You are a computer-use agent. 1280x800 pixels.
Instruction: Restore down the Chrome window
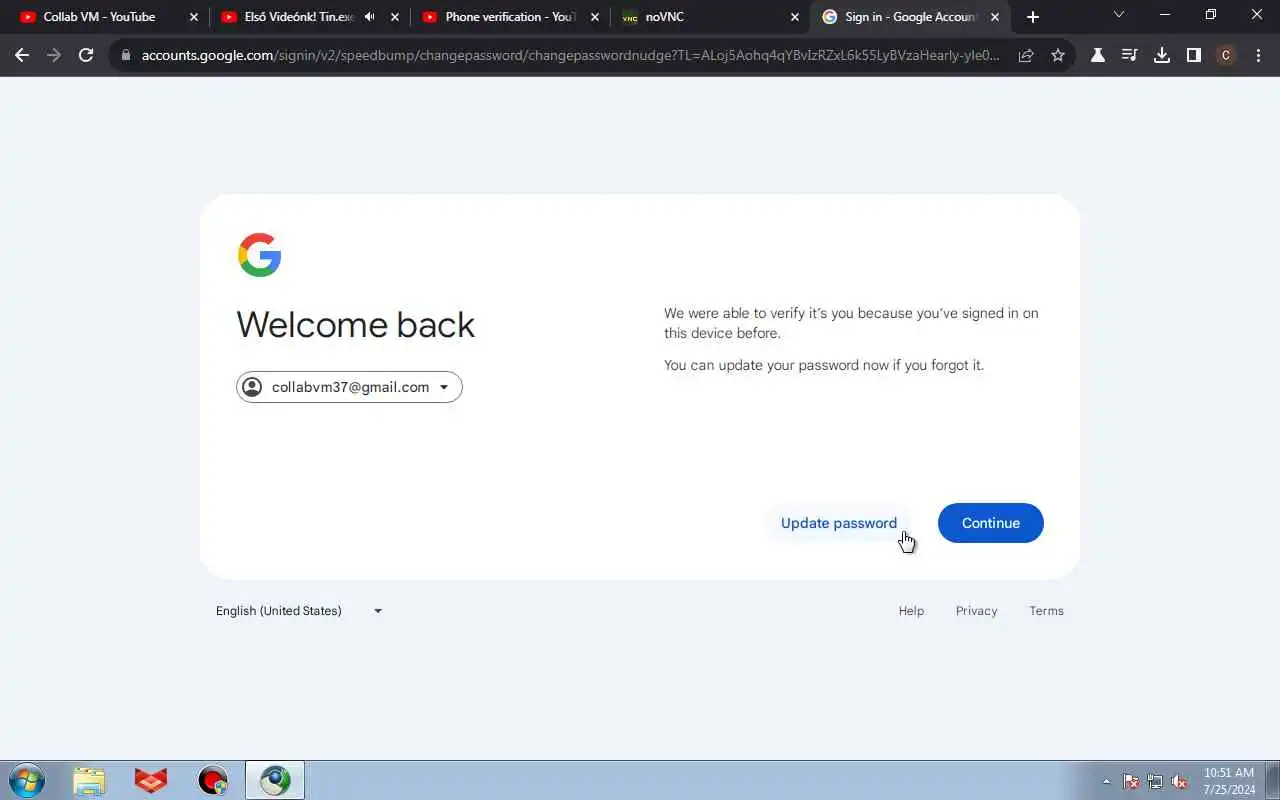tap(1211, 15)
